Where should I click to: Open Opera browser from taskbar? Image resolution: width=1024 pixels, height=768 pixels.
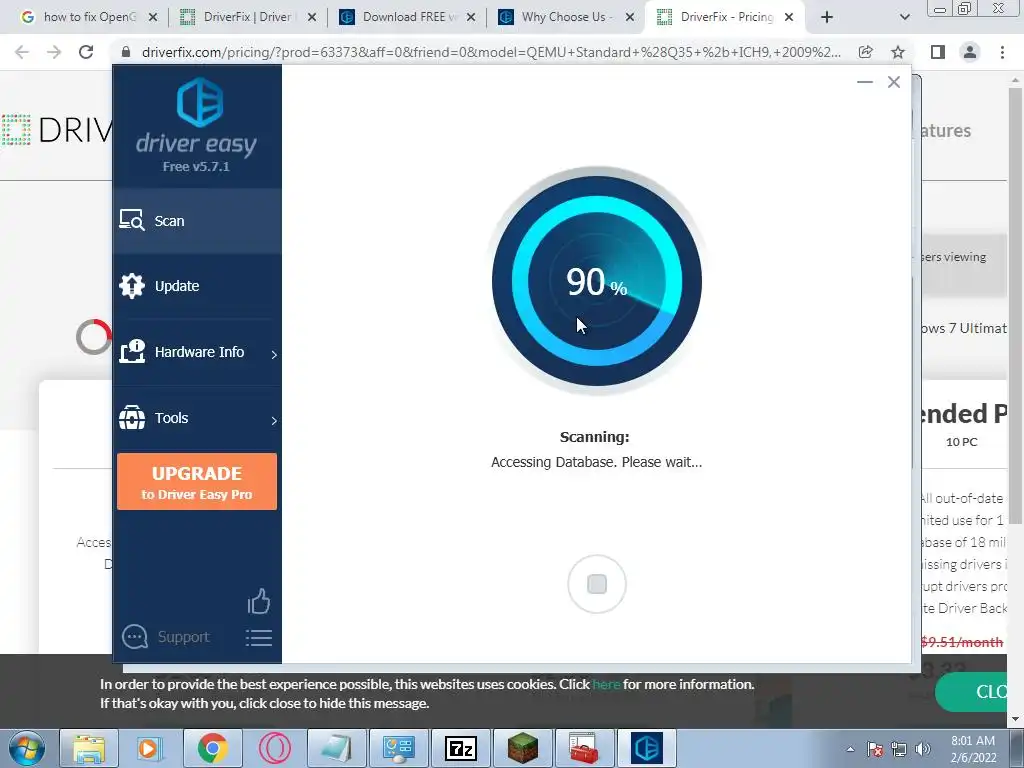point(275,748)
